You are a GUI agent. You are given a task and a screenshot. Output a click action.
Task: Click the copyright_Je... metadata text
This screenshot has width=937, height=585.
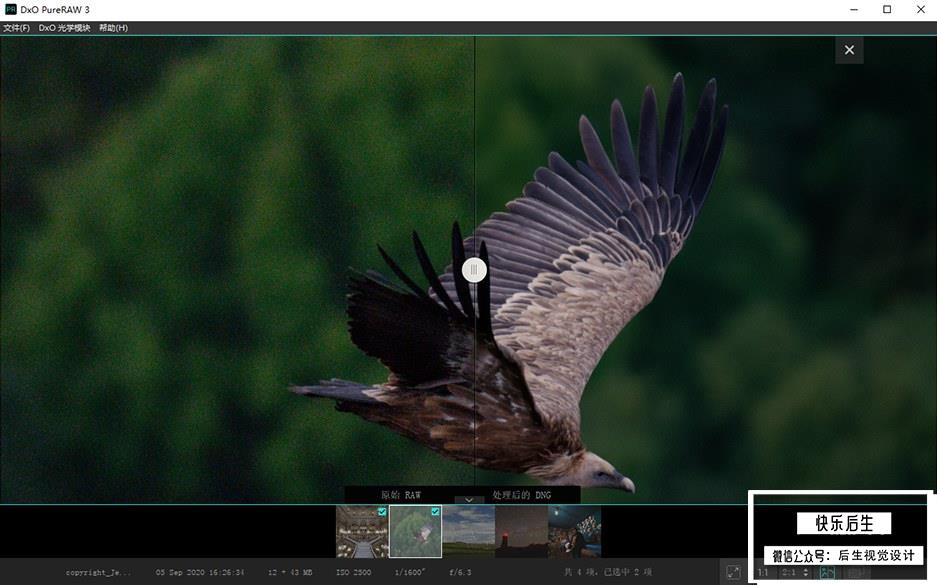tap(98, 572)
